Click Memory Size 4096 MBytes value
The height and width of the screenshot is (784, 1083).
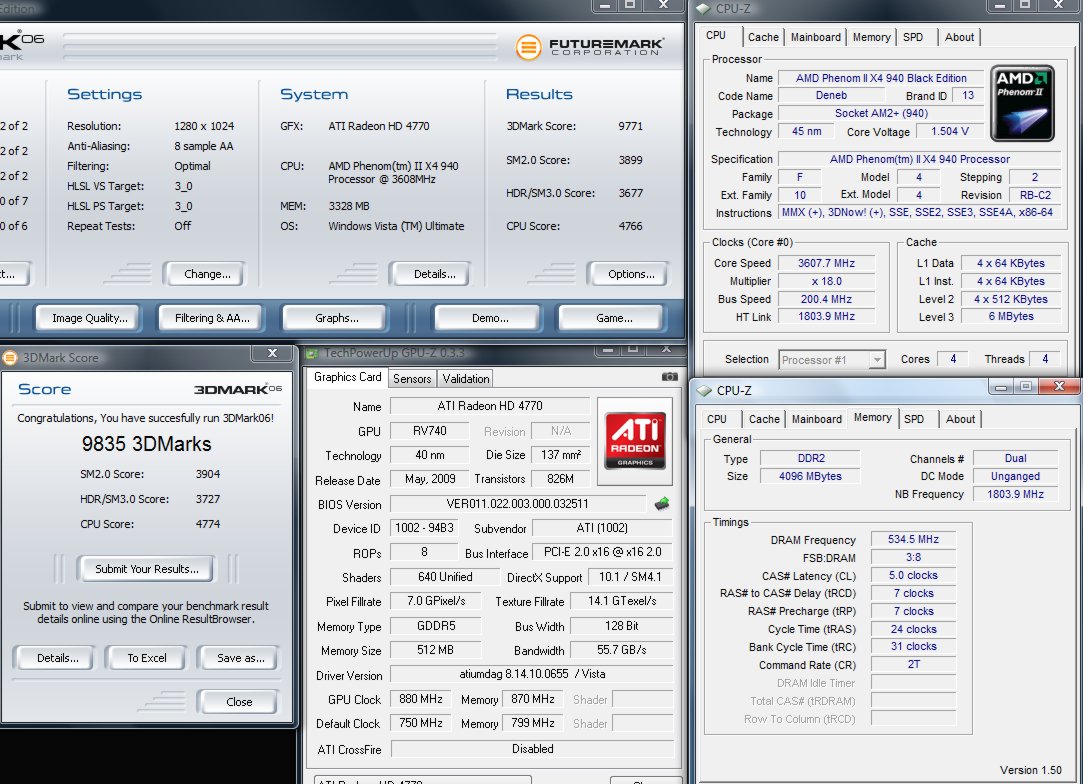(810, 476)
